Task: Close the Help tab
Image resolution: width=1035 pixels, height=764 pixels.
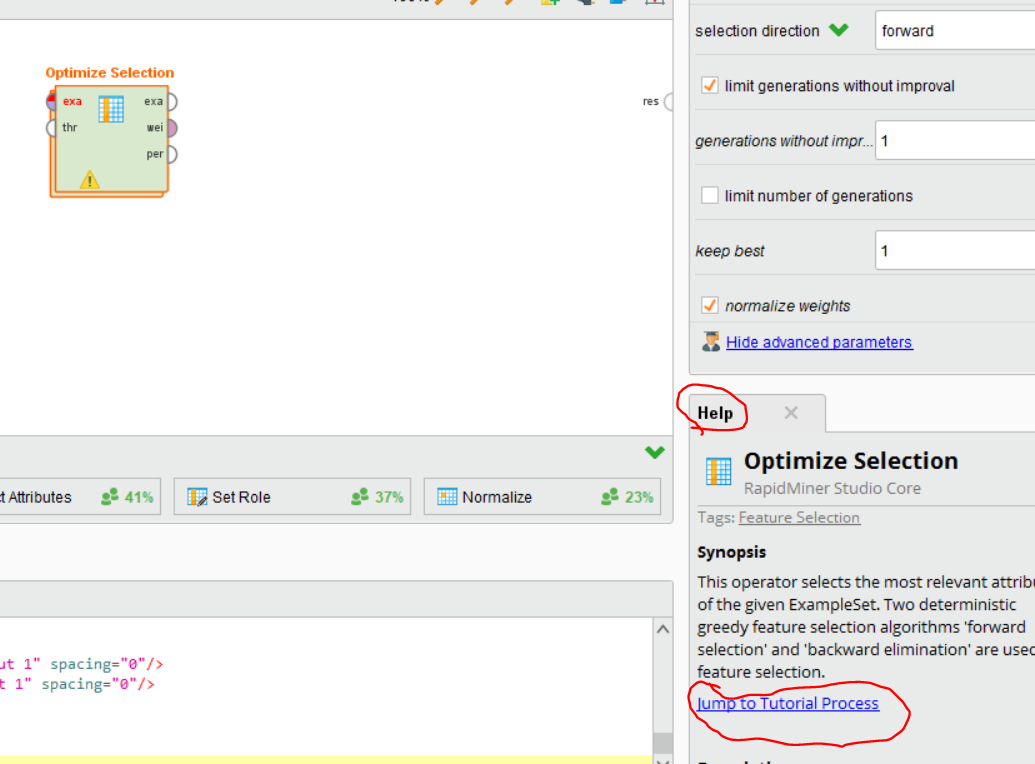Action: click(791, 413)
